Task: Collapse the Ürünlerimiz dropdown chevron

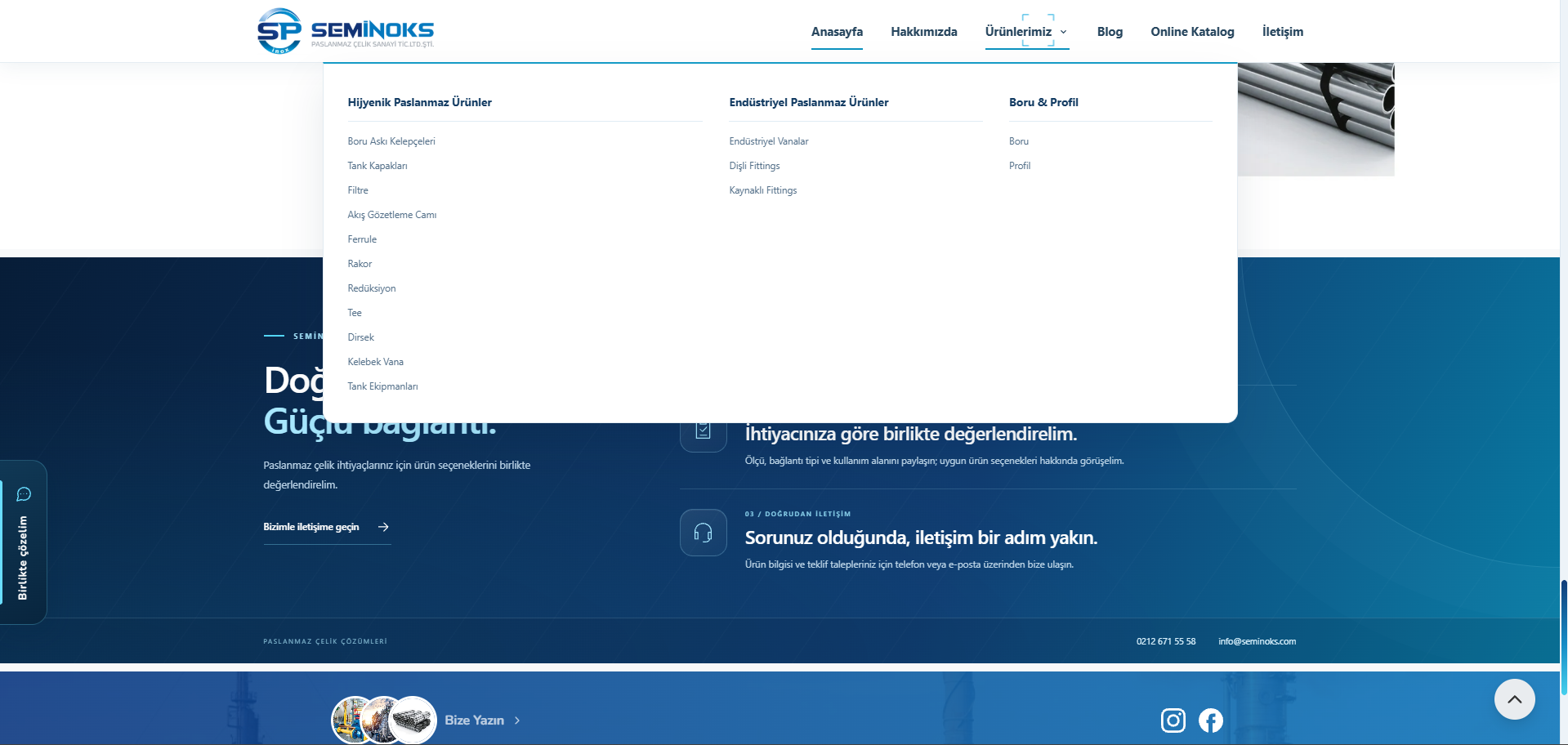Action: coord(1063,32)
